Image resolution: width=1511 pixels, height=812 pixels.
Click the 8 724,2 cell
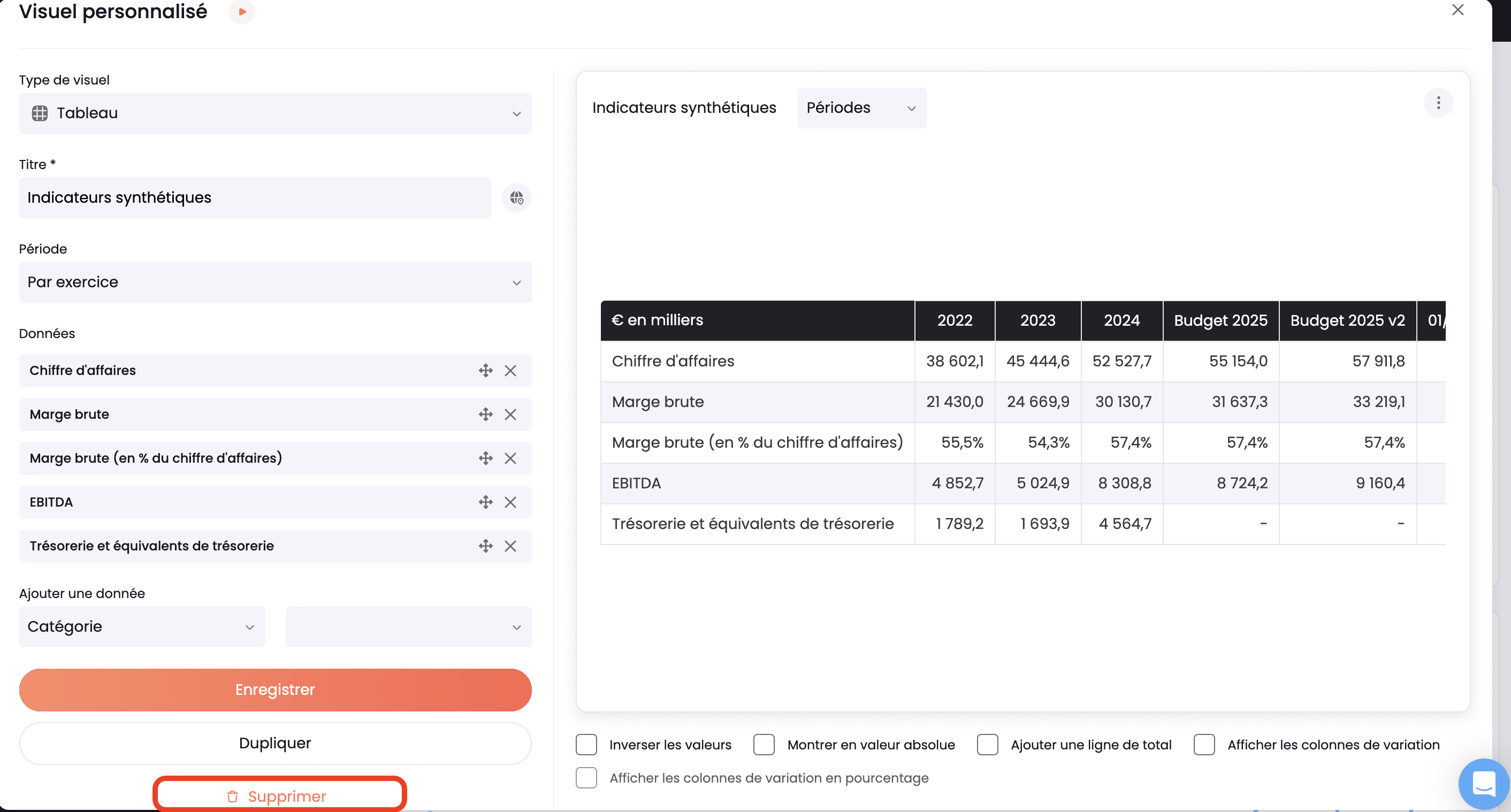coord(1220,483)
